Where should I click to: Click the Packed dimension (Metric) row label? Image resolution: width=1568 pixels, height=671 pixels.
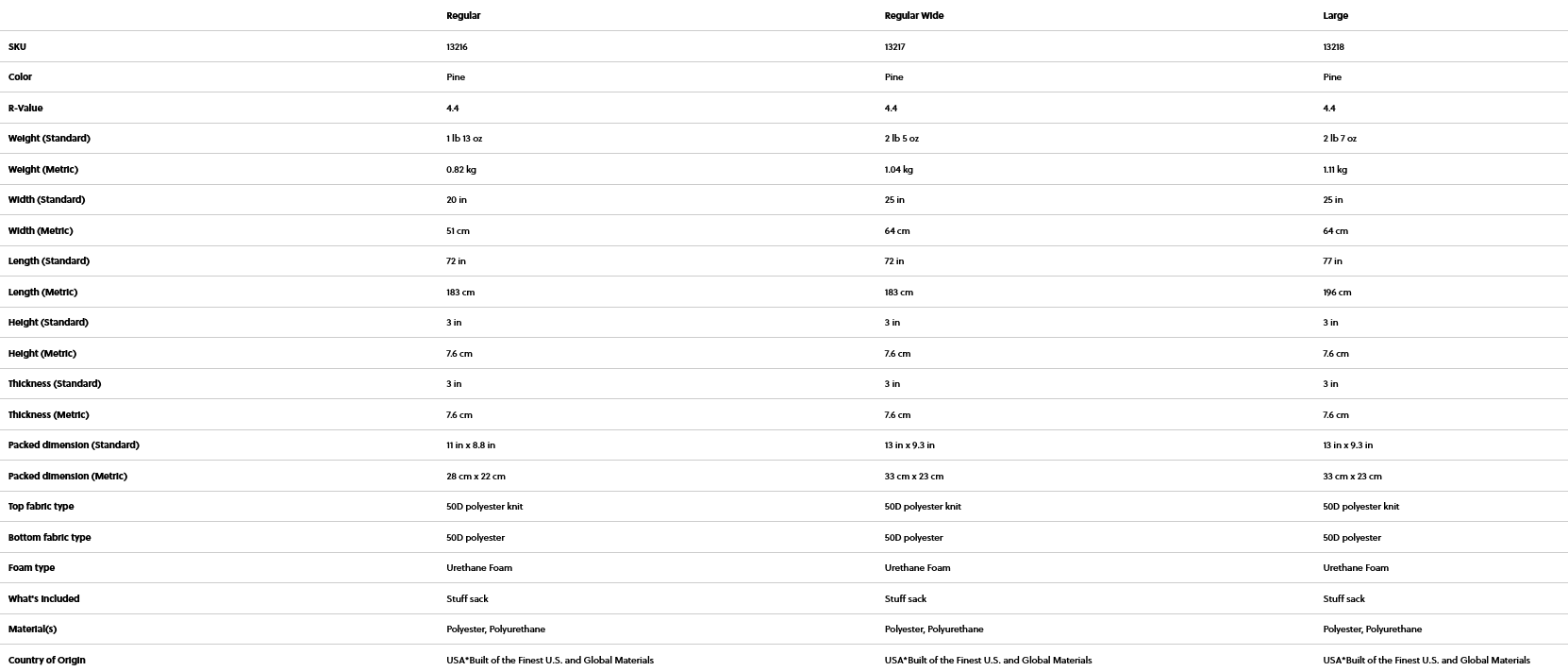tap(67, 477)
